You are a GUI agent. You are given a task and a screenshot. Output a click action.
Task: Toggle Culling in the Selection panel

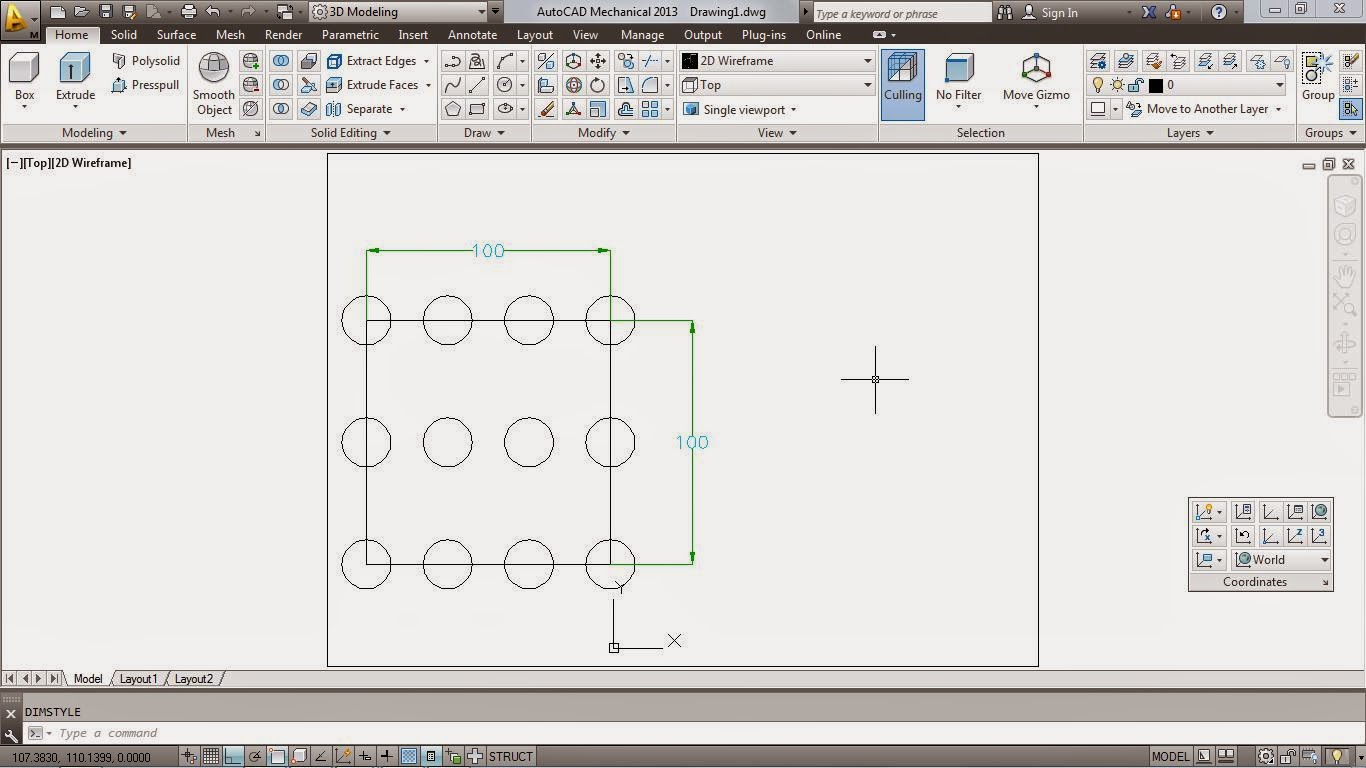click(x=902, y=80)
